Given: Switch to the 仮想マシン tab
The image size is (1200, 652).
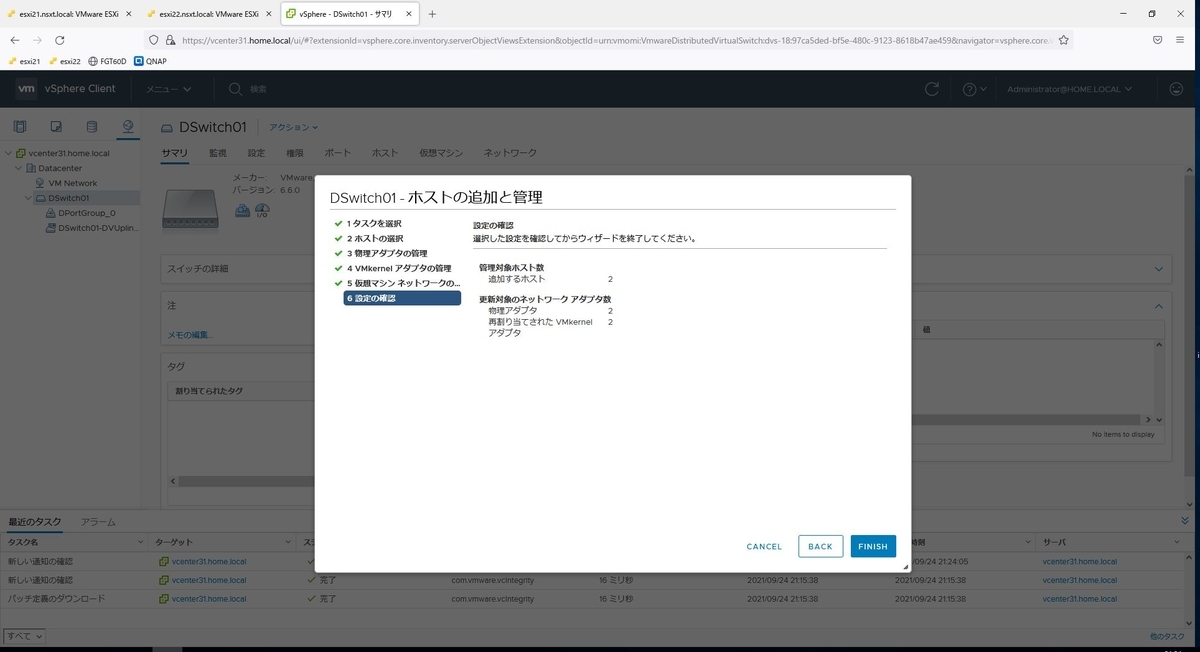Looking at the screenshot, I should tap(441, 153).
